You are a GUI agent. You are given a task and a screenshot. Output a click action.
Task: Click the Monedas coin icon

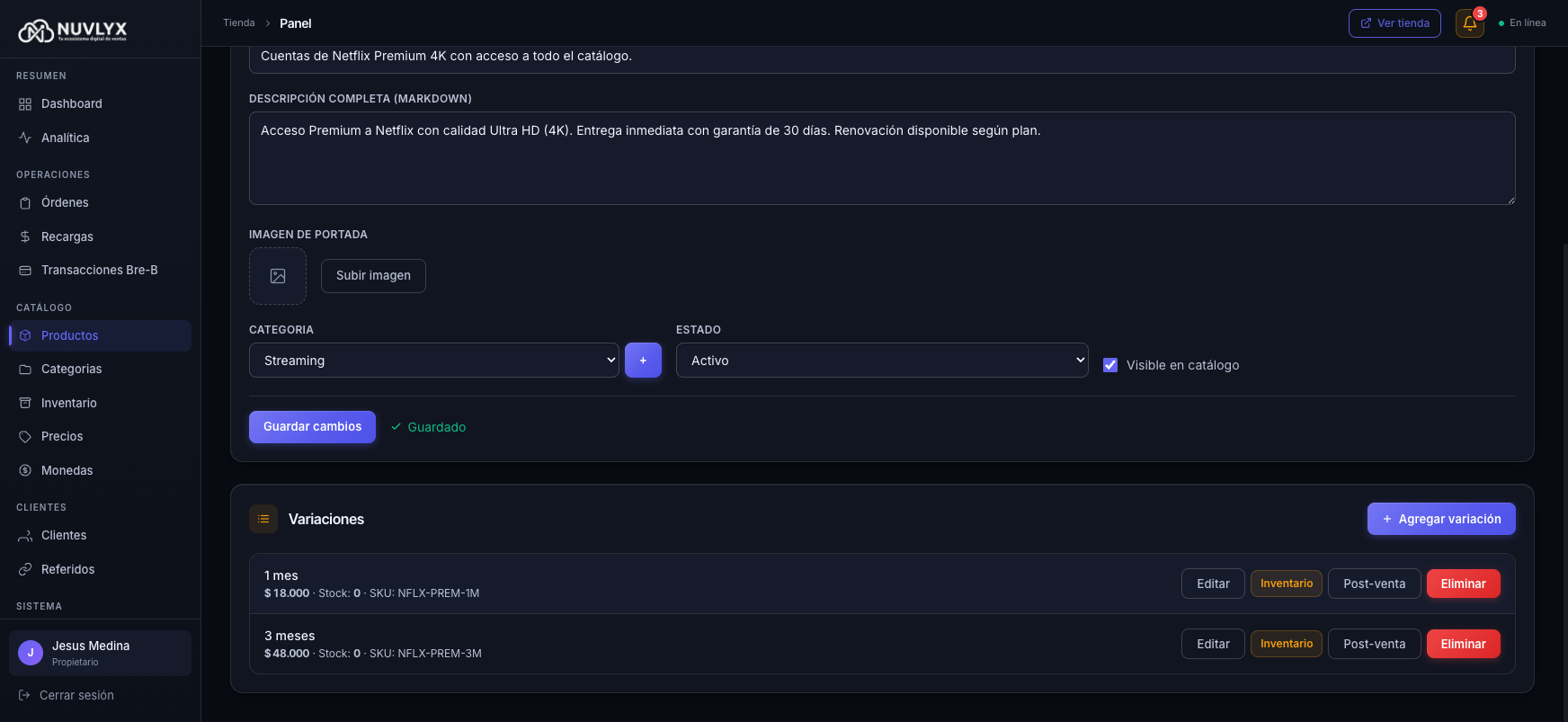[25, 470]
